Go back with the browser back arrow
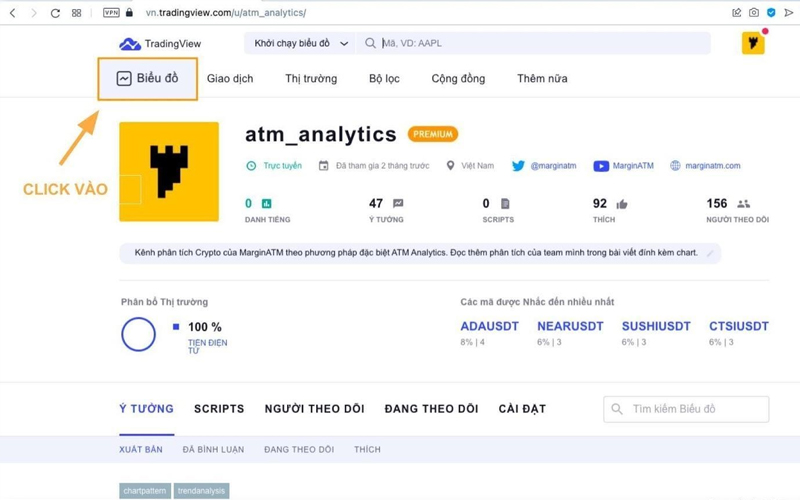 tap(13, 13)
